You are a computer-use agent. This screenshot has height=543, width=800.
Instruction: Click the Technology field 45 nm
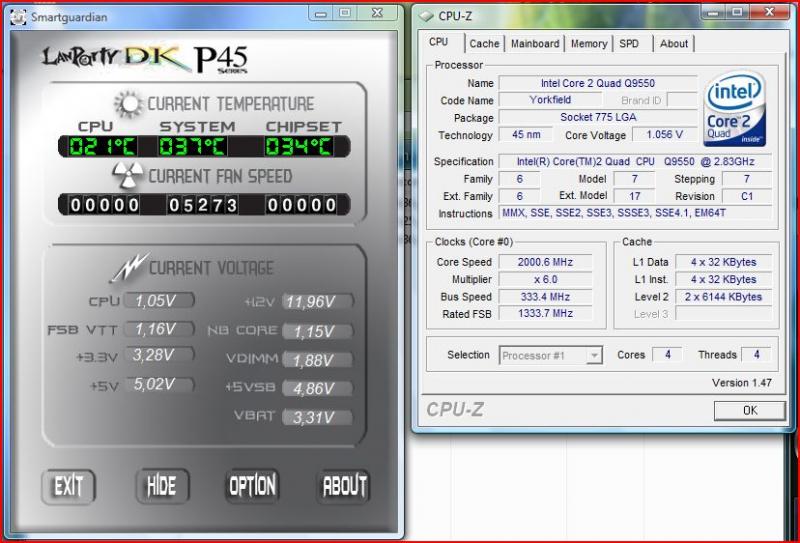click(x=525, y=135)
